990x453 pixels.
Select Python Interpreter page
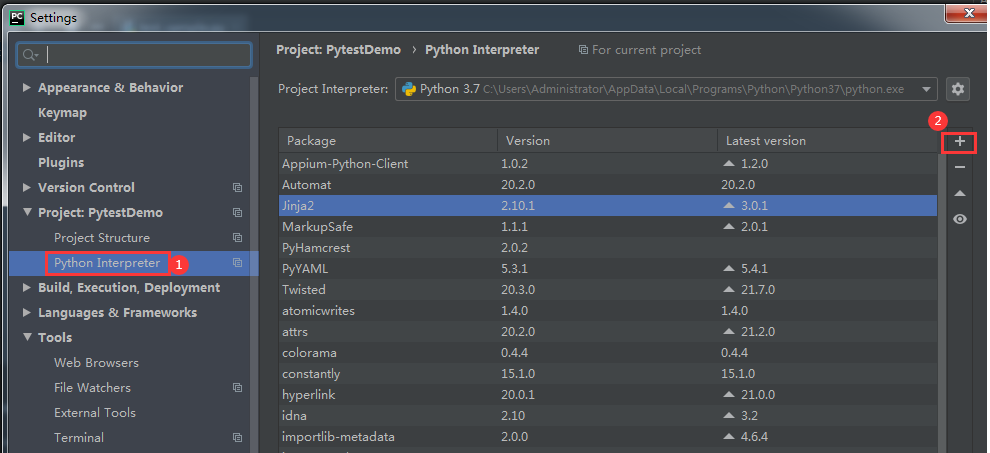107,263
